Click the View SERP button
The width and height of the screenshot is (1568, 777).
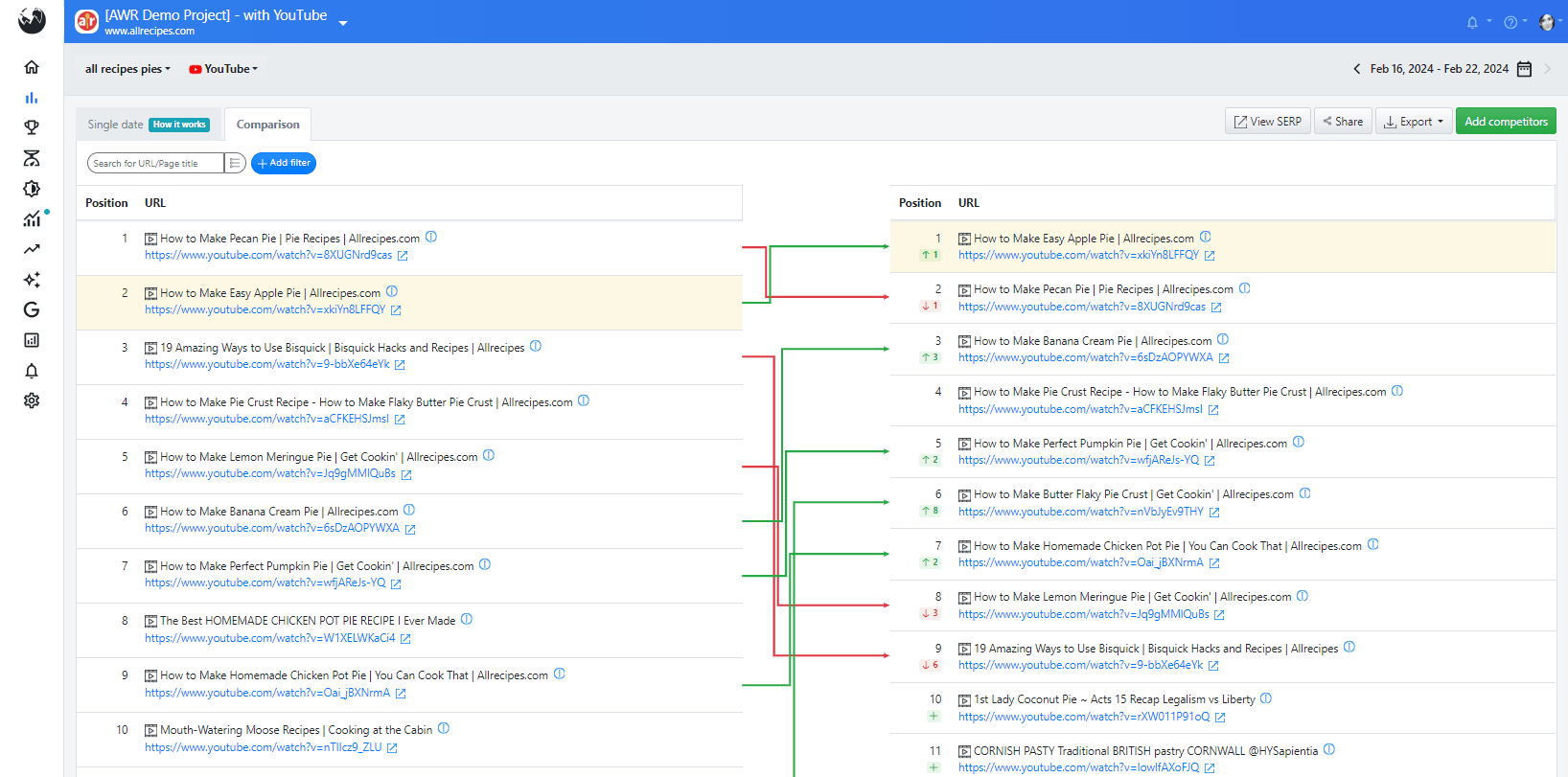coord(1267,122)
